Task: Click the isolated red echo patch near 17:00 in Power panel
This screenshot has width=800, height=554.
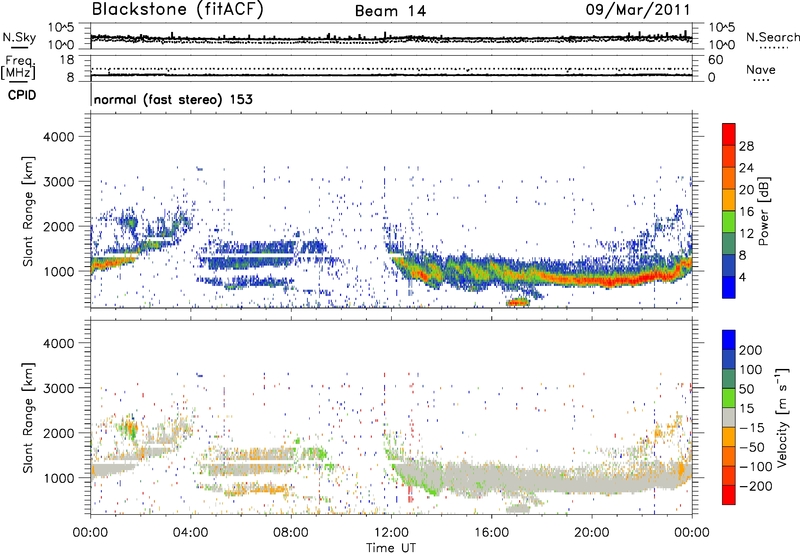Action: click(518, 303)
